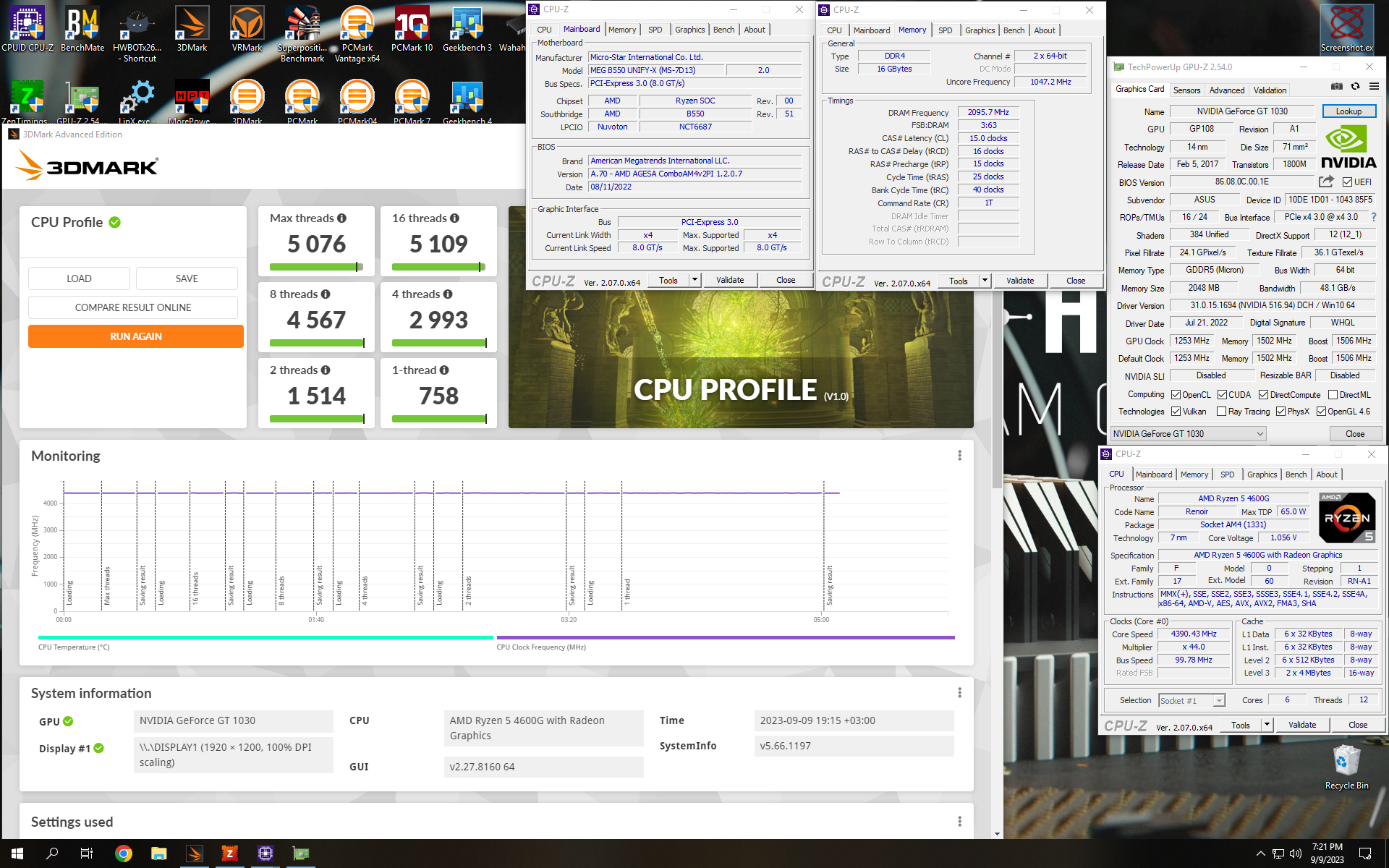
Task: Open System information options menu
Action: [959, 693]
